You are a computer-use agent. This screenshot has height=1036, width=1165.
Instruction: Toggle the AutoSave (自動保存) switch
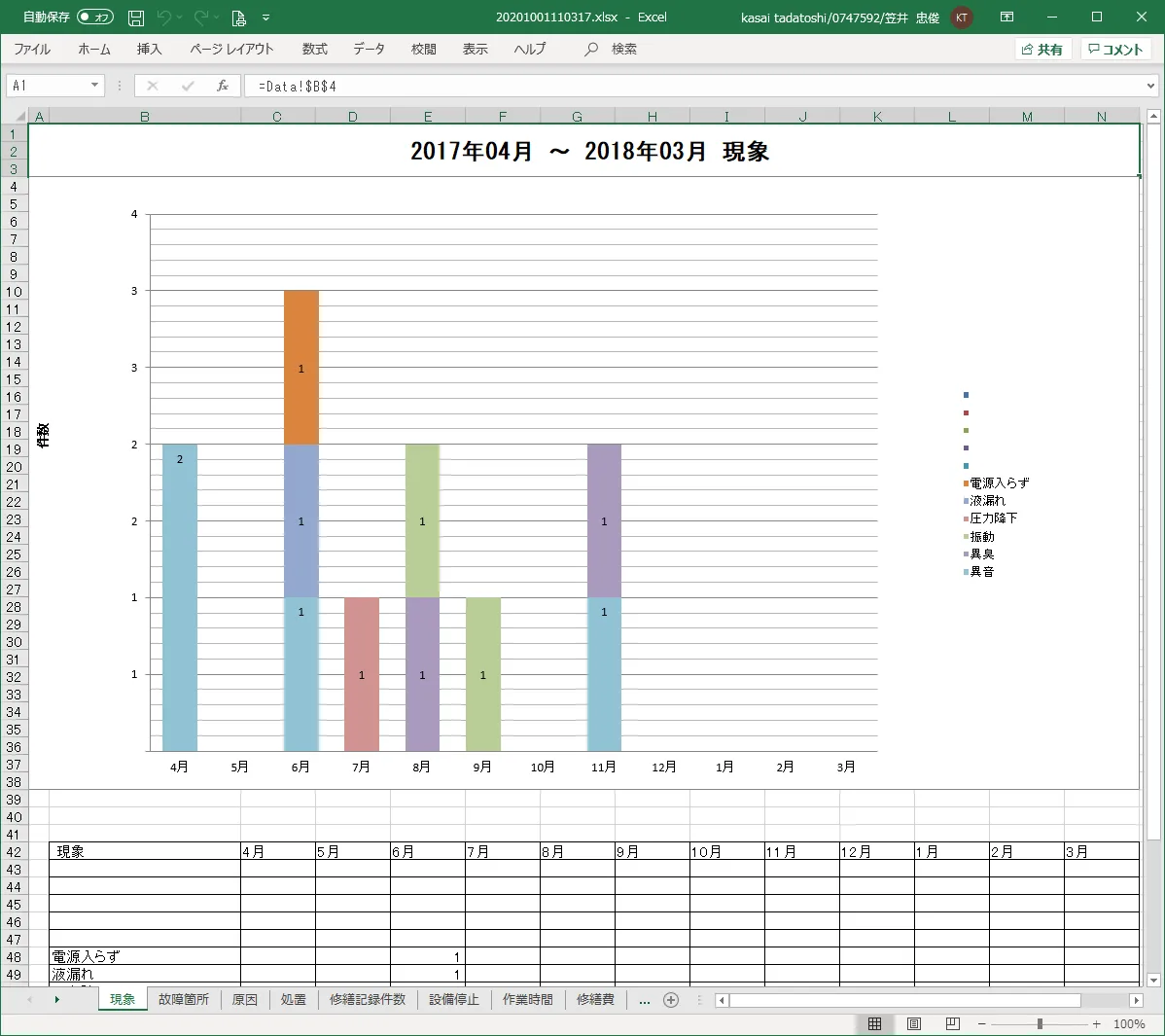[x=95, y=18]
